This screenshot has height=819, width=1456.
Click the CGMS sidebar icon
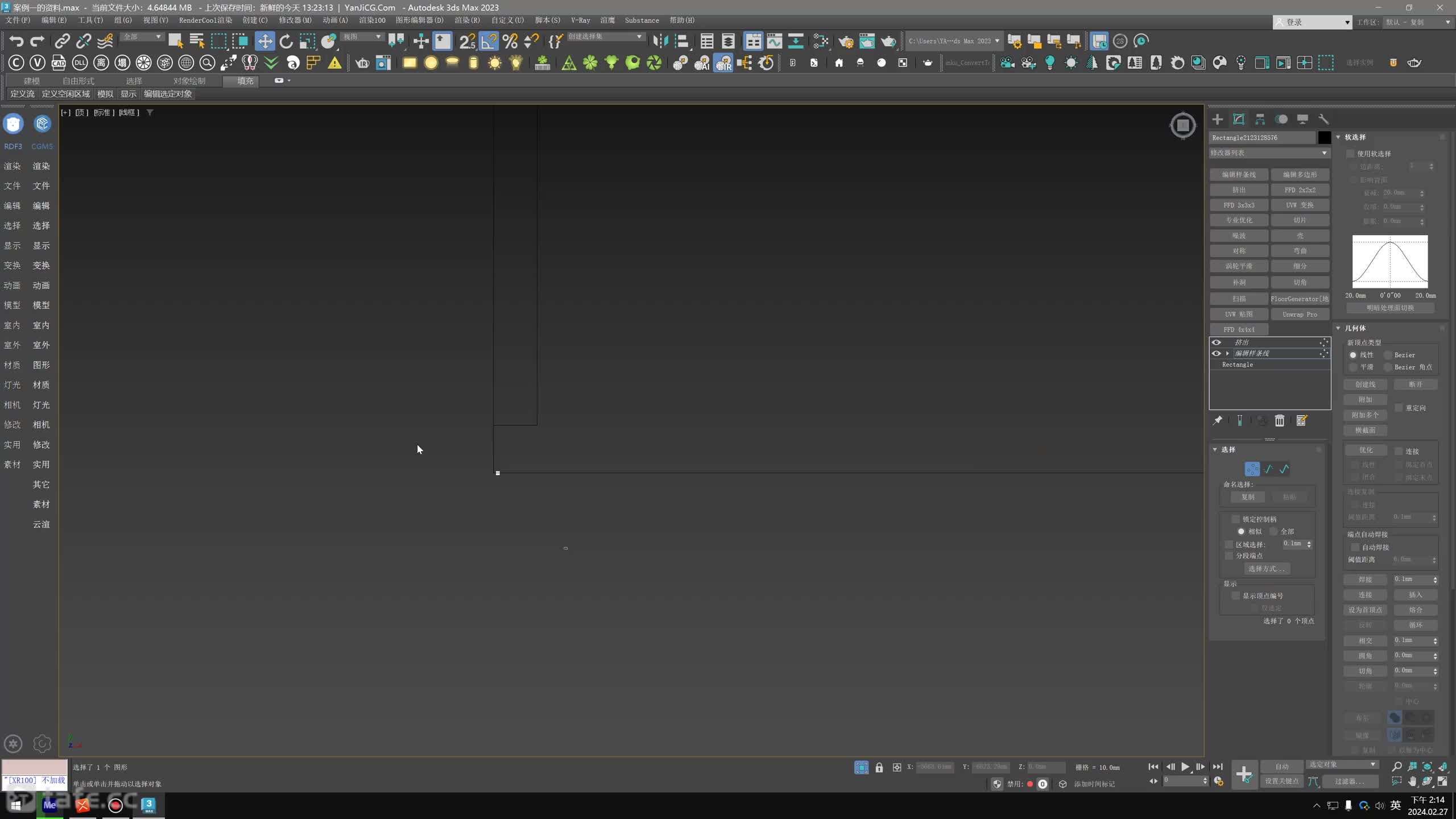tap(42, 124)
